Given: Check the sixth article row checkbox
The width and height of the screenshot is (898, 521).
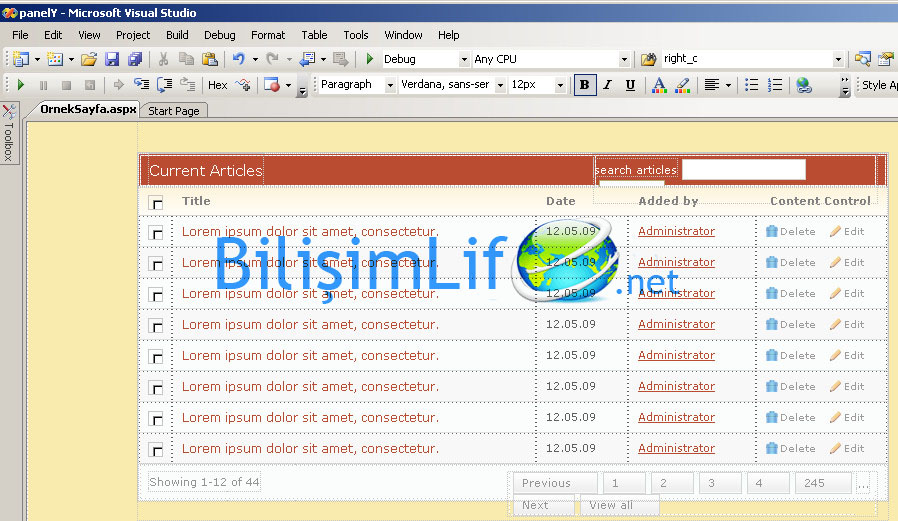Looking at the screenshot, I should tap(156, 388).
